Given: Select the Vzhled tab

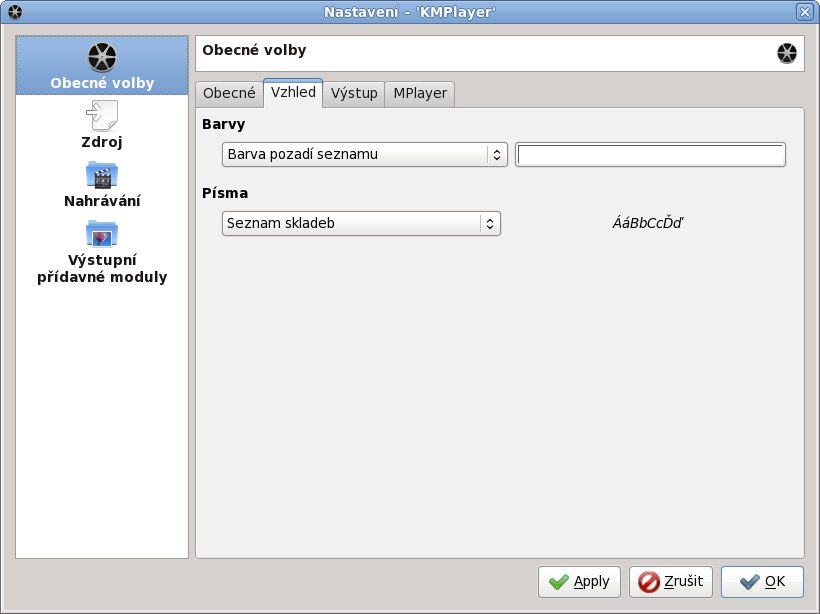Looking at the screenshot, I should click(293, 92).
